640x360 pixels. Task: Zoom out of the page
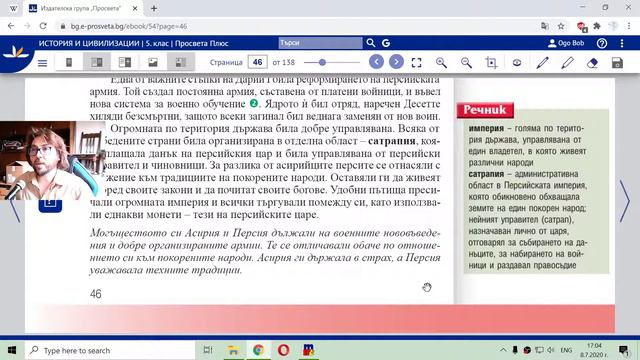466,62
